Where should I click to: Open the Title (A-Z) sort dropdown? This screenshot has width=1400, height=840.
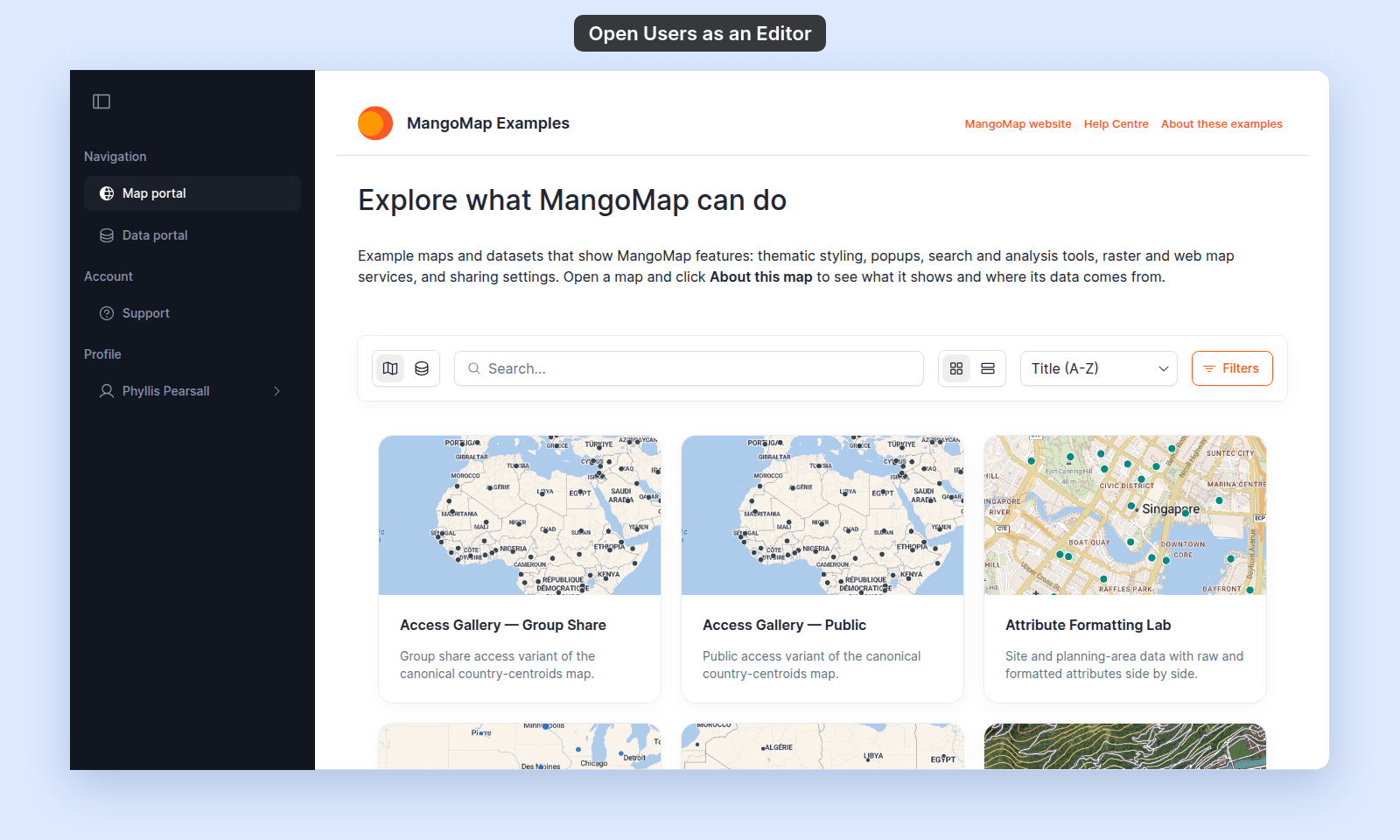(x=1099, y=368)
